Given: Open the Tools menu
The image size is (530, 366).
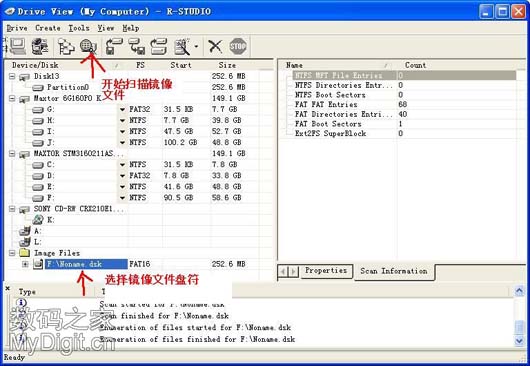Looking at the screenshot, I should coord(79,28).
